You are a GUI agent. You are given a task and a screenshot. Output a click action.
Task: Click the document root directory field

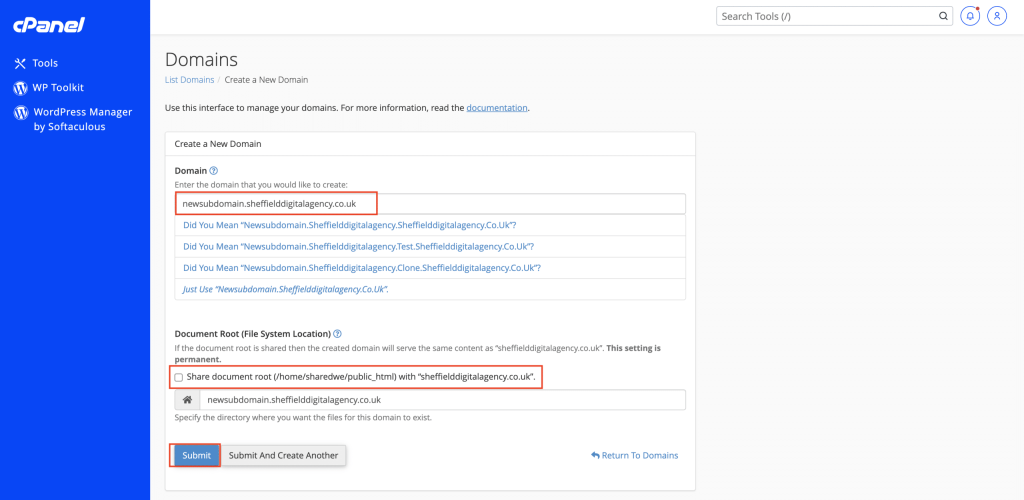click(x=442, y=399)
